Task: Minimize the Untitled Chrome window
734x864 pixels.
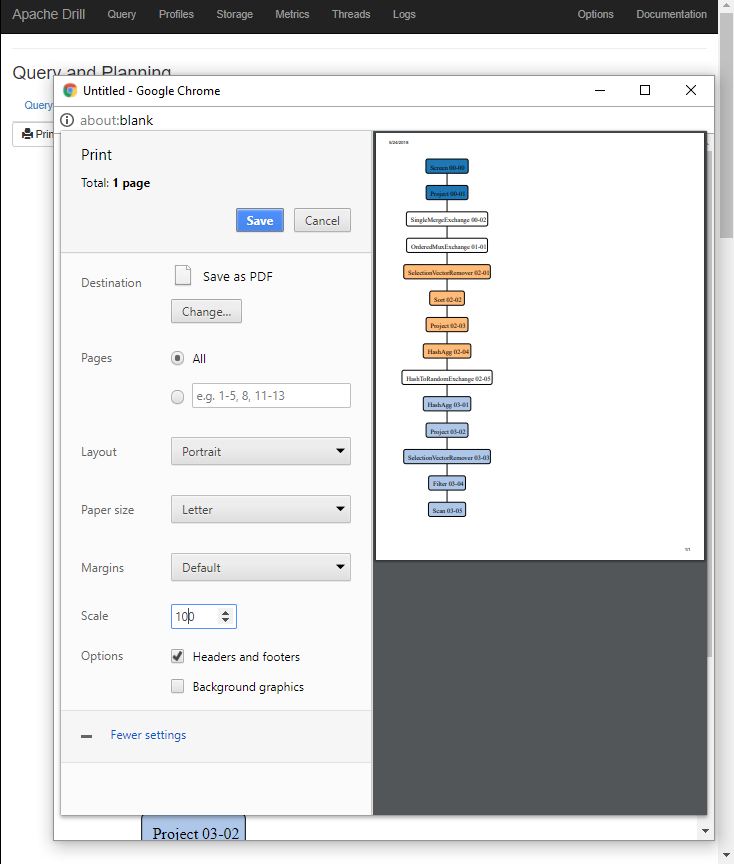Action: click(600, 90)
